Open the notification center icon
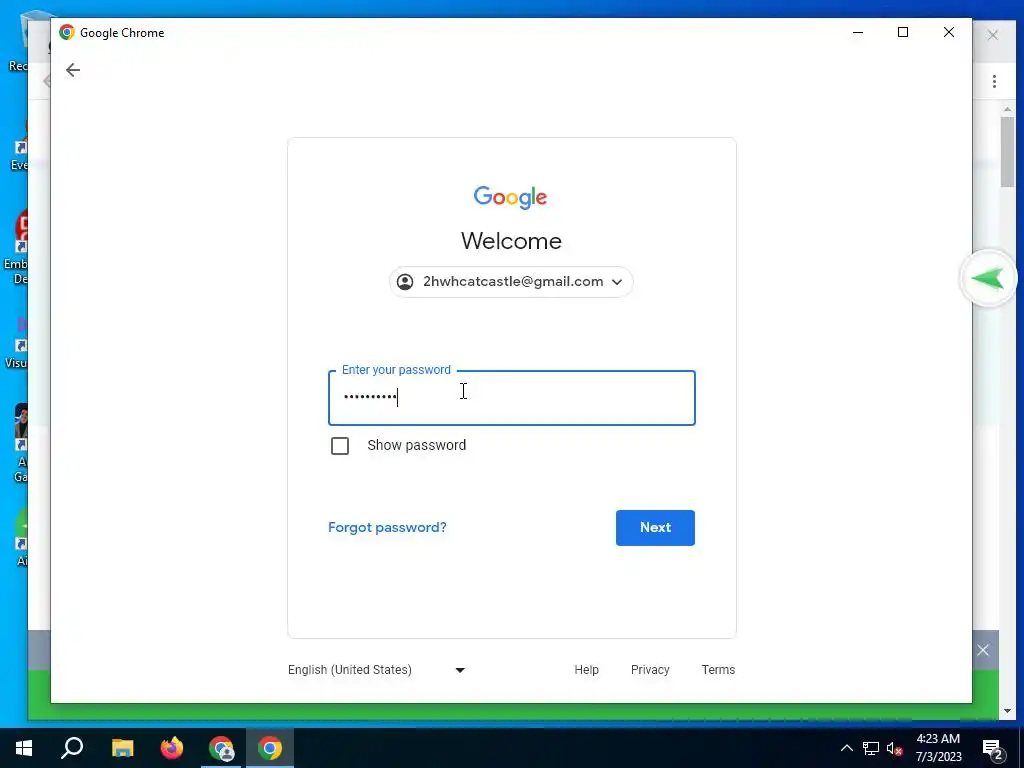 [993, 749]
